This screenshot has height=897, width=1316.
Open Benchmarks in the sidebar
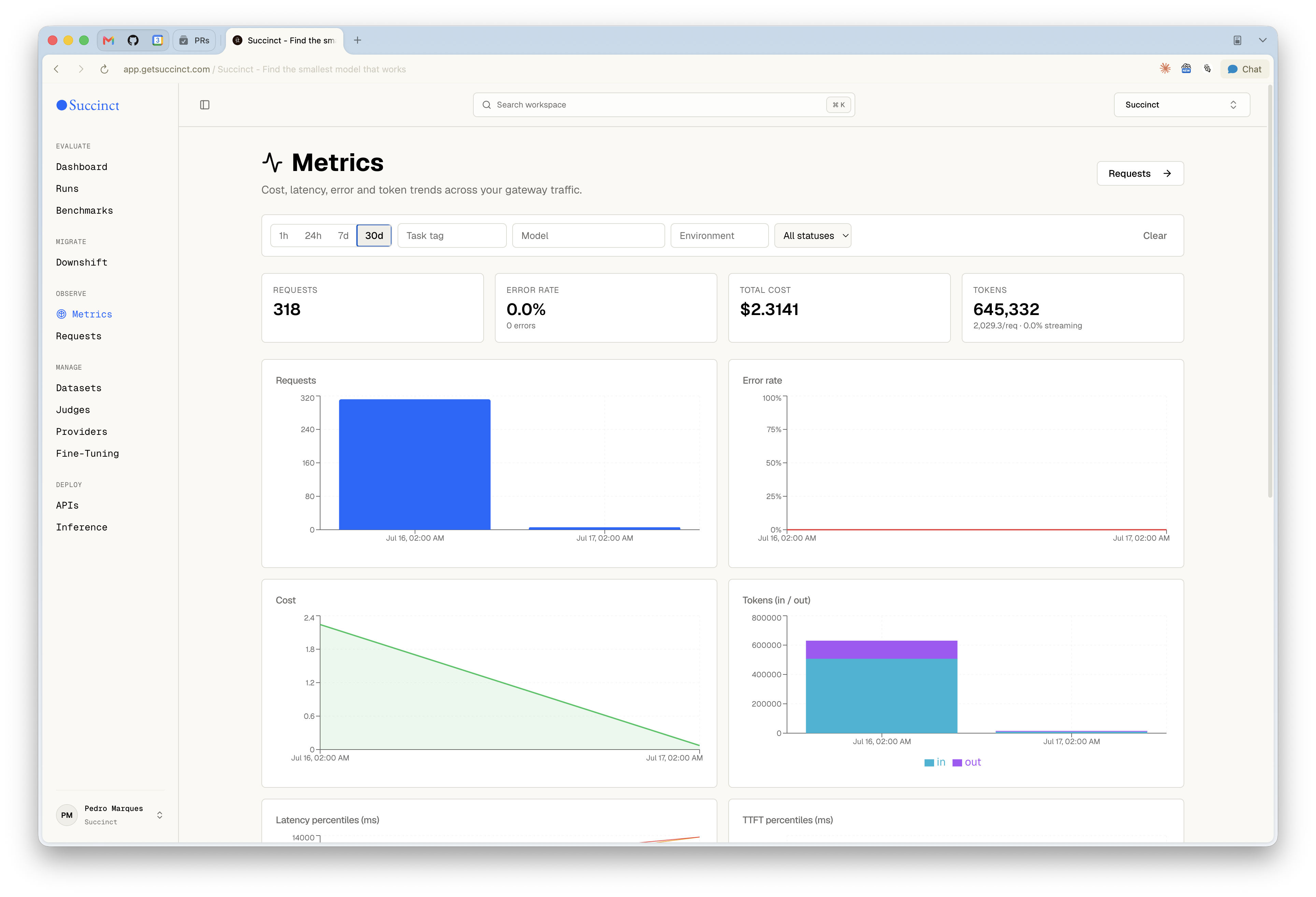pos(84,211)
